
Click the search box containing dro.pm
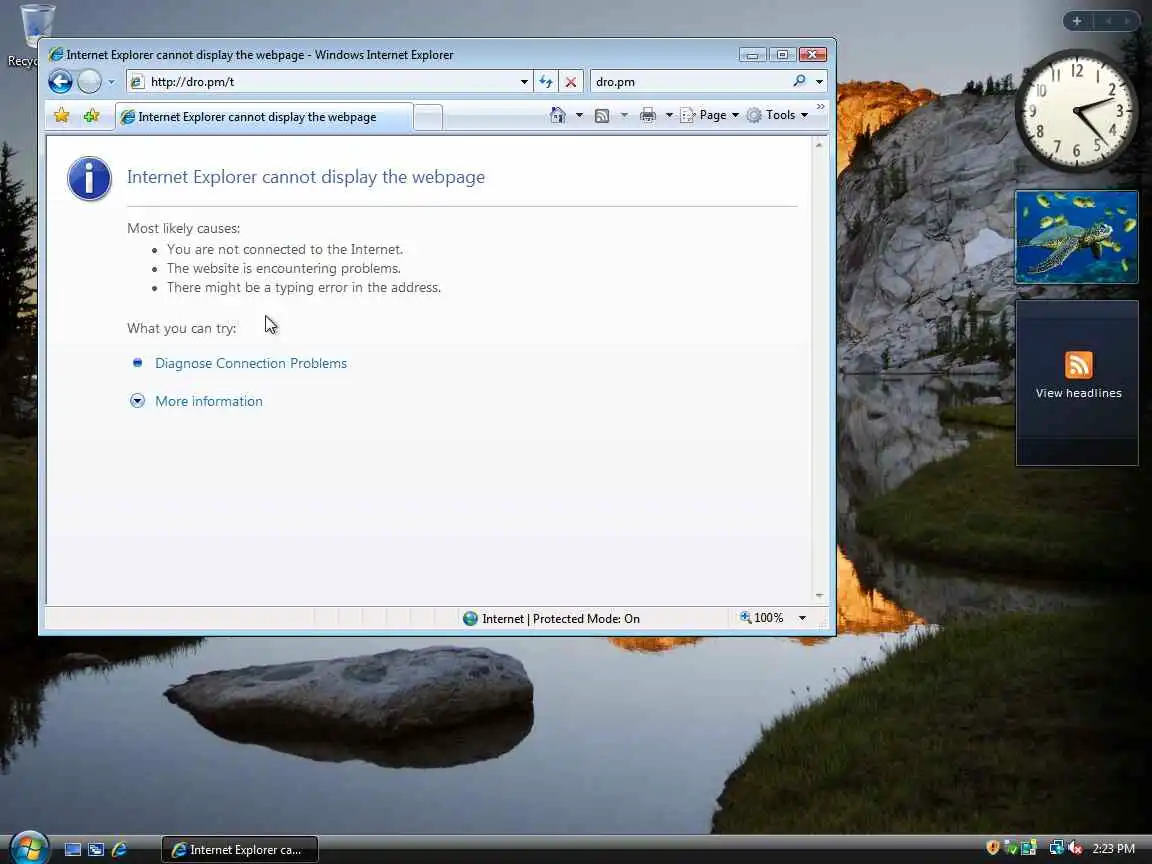(x=691, y=82)
